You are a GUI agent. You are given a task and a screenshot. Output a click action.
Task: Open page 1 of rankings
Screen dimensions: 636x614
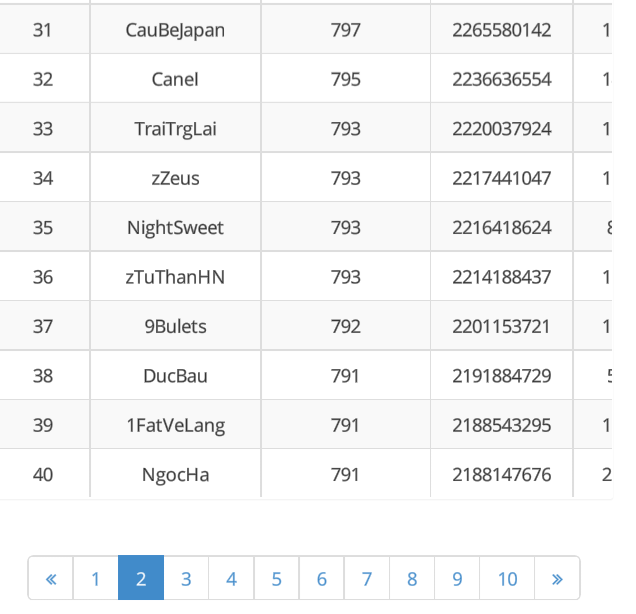click(x=96, y=579)
